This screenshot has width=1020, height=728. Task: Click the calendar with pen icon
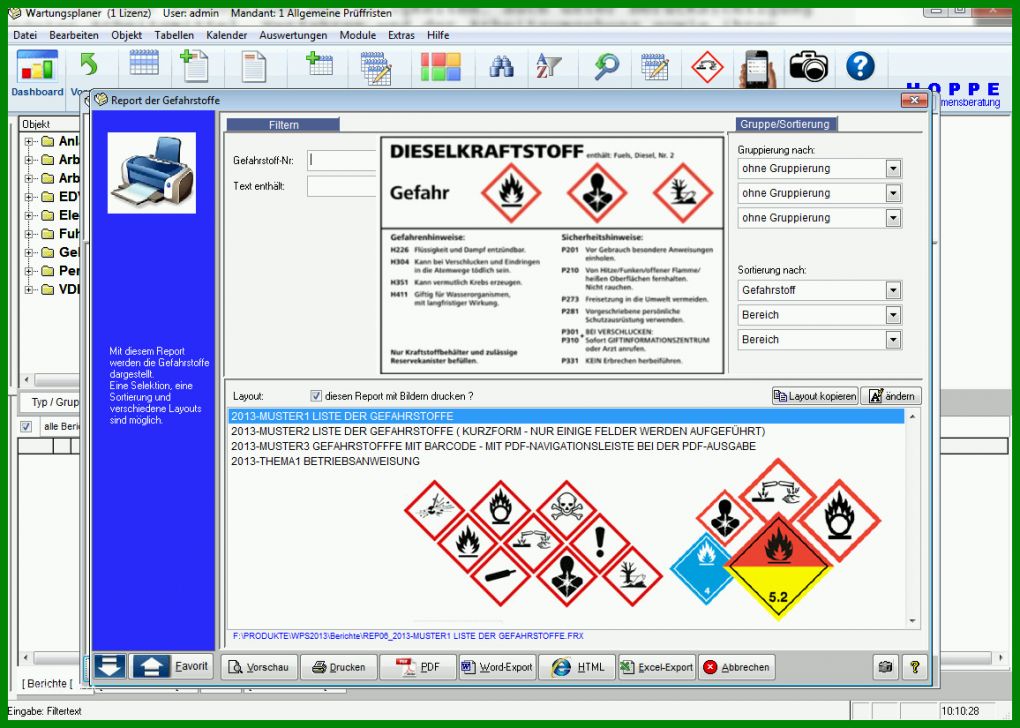tap(654, 66)
